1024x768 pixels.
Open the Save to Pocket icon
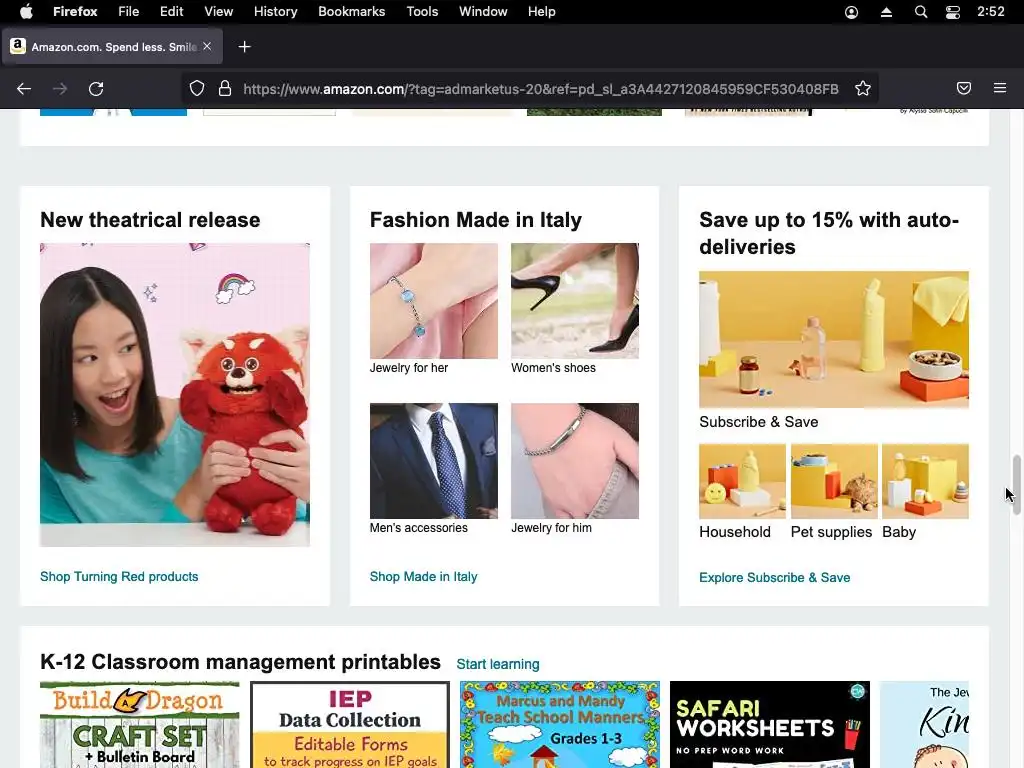[x=964, y=88]
